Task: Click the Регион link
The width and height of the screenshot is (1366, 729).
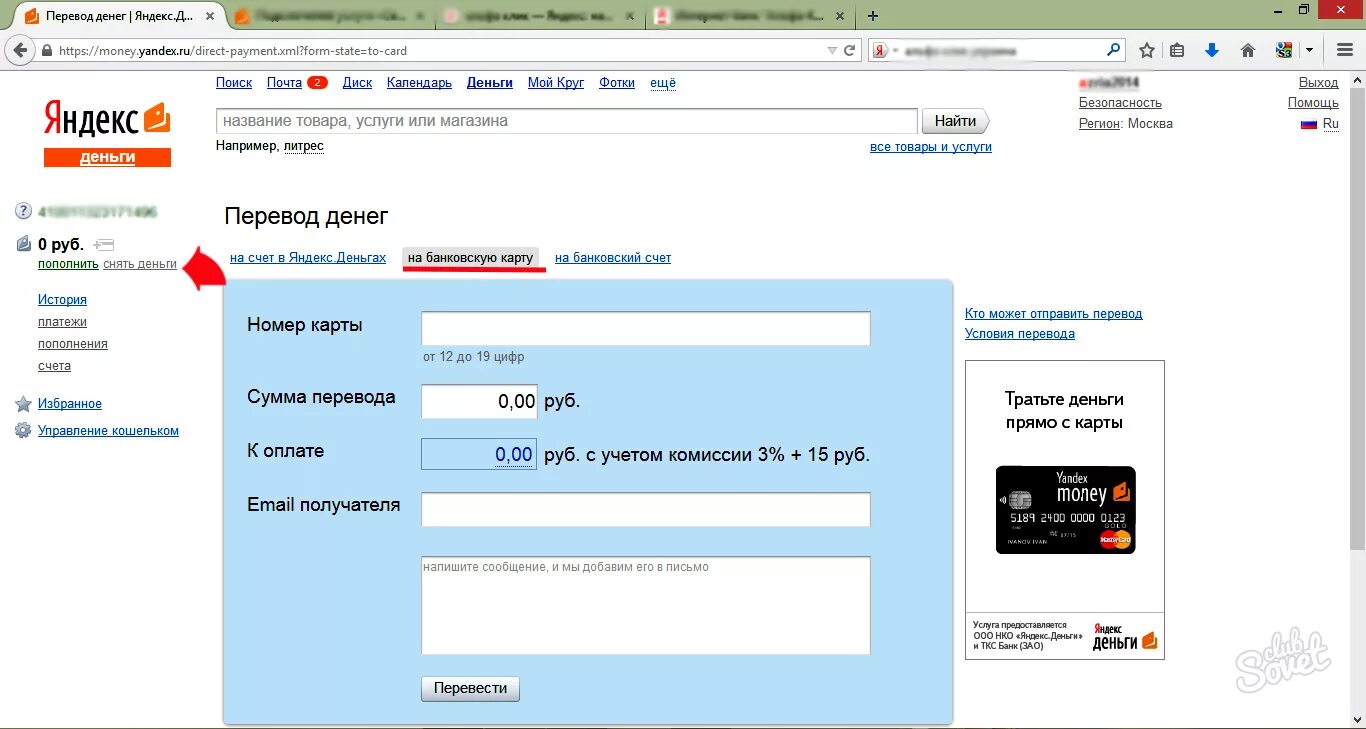Action: point(1099,124)
